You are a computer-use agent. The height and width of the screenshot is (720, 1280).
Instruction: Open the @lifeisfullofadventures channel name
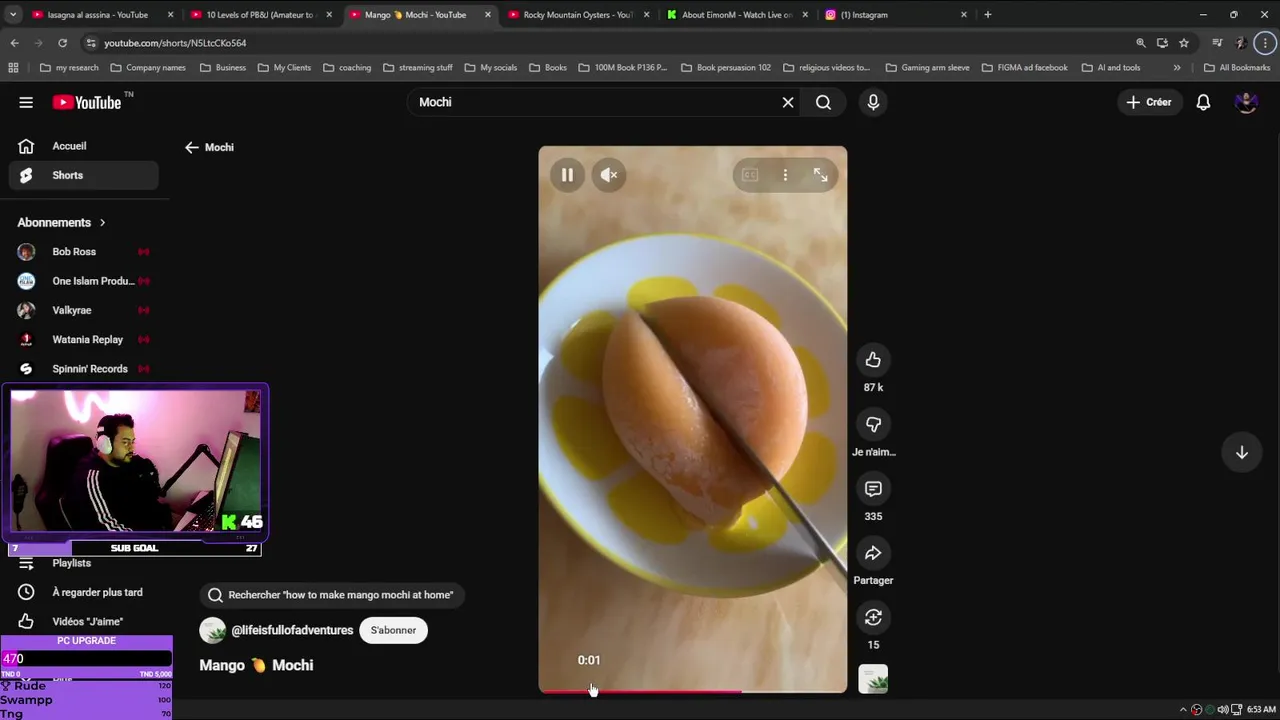pyautogui.click(x=292, y=630)
